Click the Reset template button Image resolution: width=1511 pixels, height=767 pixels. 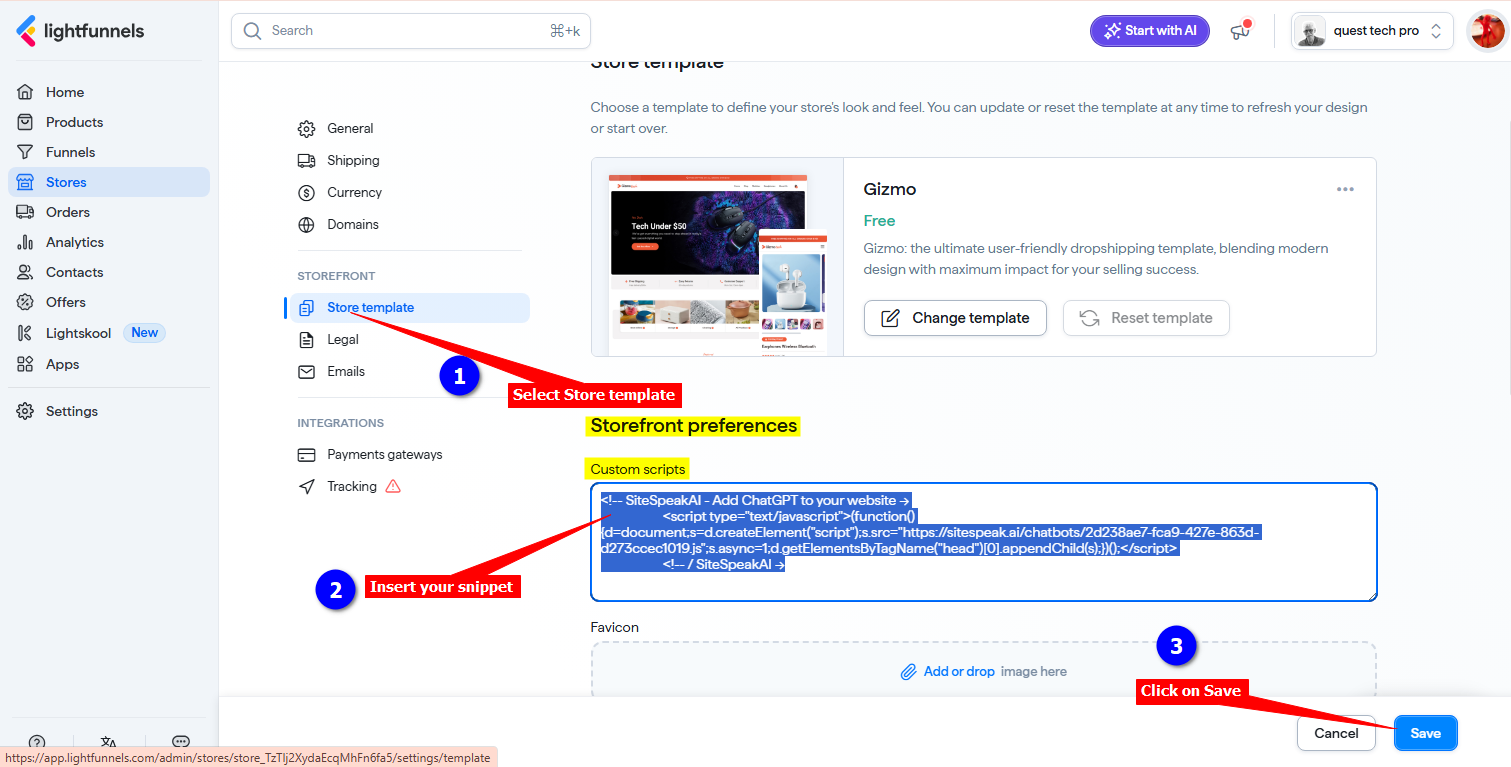tap(1146, 318)
